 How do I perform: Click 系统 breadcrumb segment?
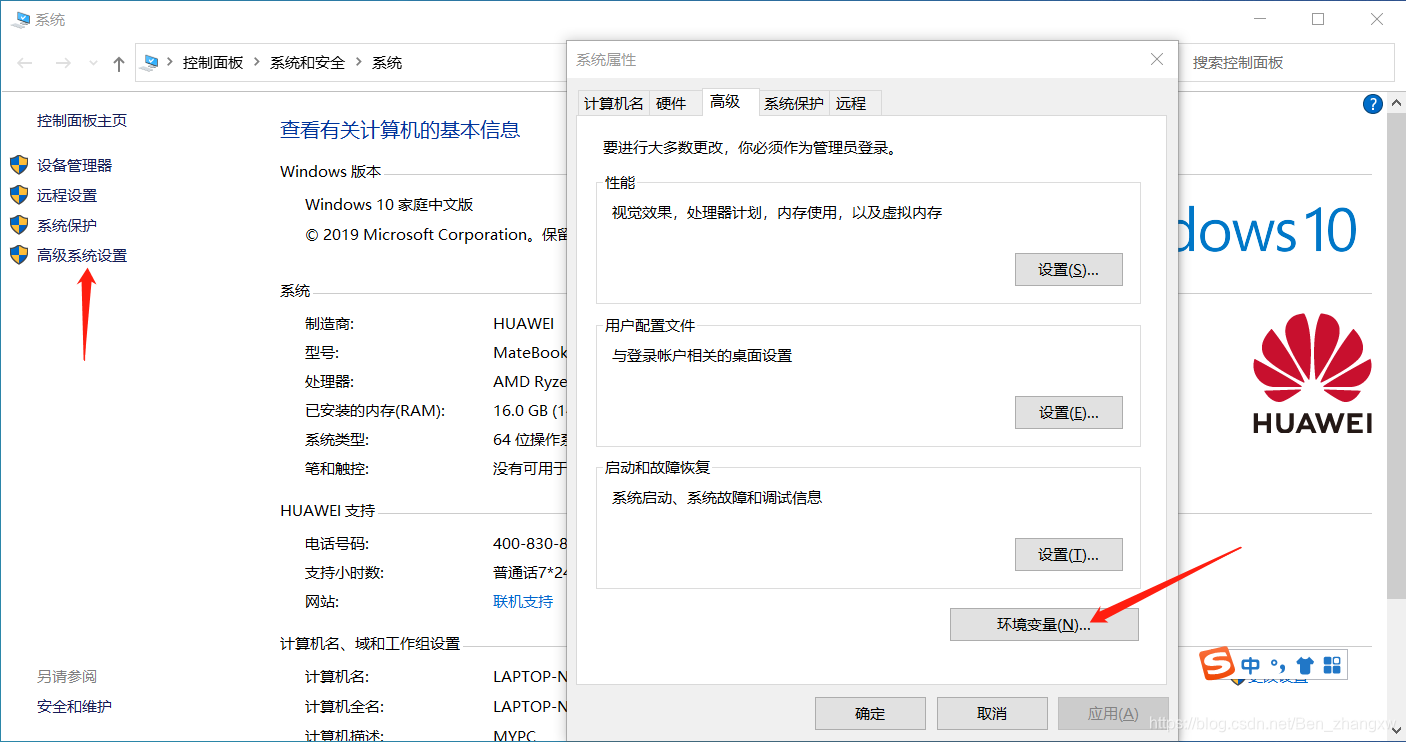[387, 63]
